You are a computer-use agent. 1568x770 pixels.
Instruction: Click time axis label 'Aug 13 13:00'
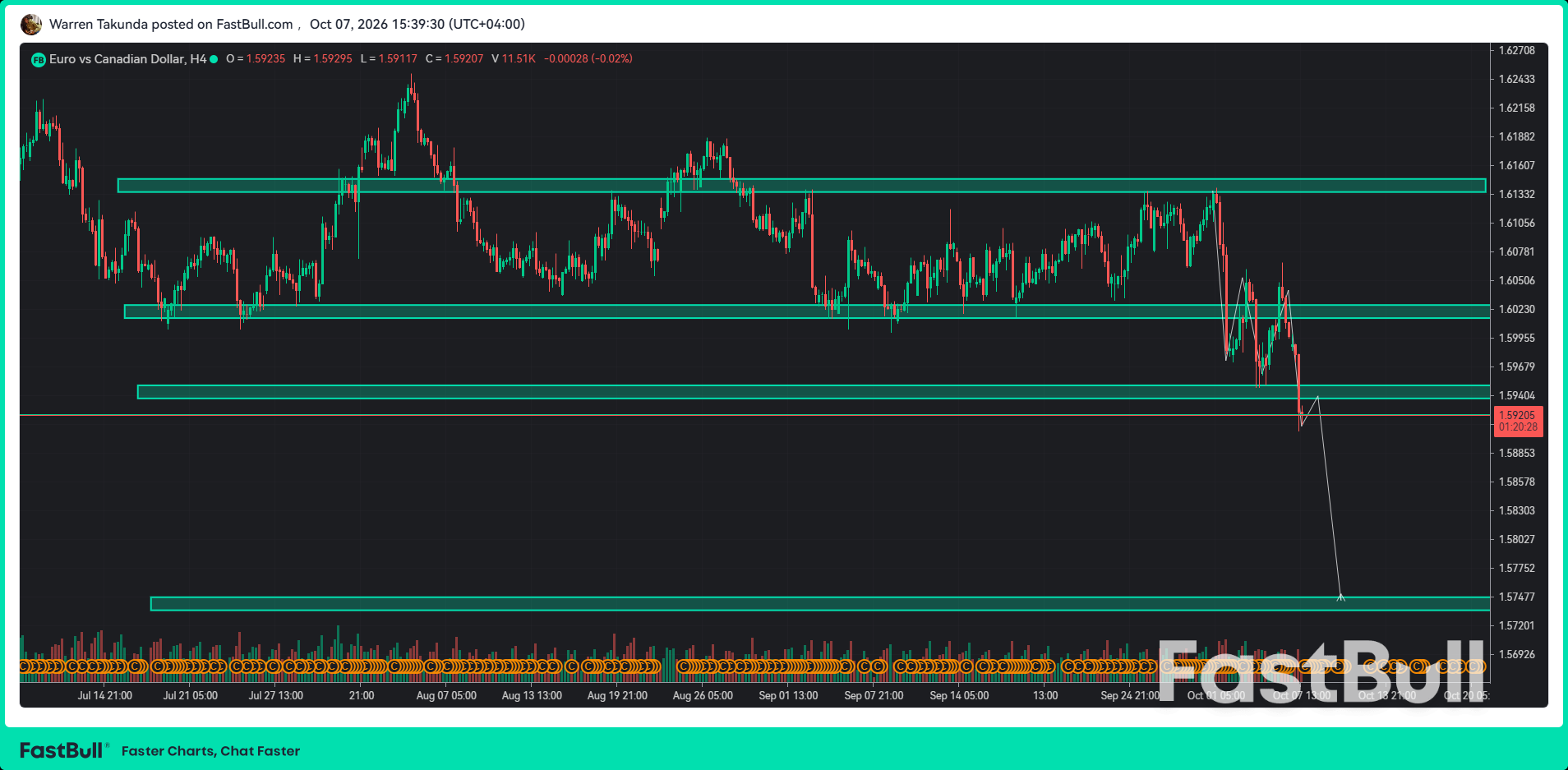coord(532,695)
